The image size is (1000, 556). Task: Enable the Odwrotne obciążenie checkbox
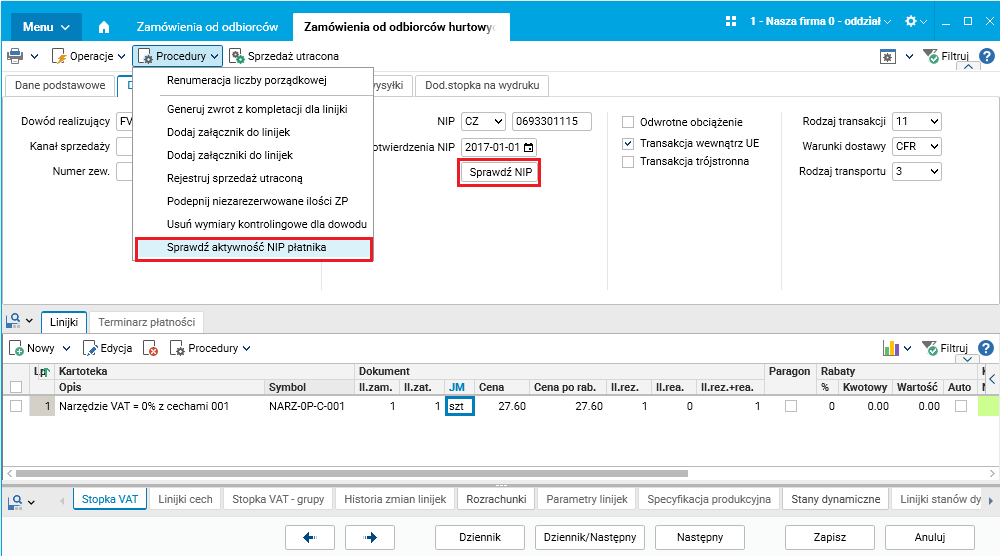pos(628,122)
